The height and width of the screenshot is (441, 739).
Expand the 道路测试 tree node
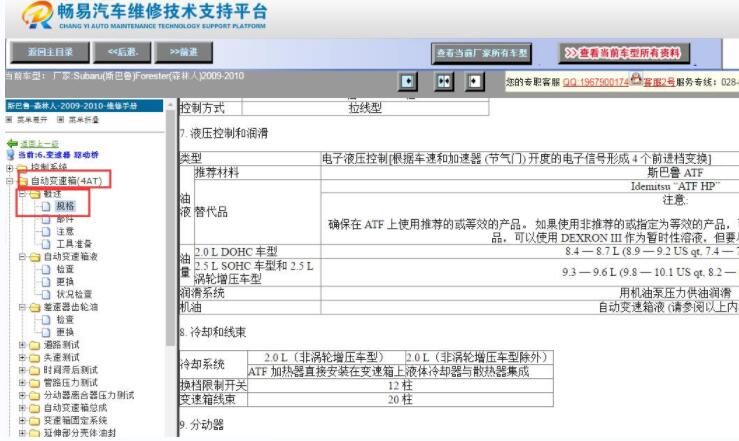[22, 345]
